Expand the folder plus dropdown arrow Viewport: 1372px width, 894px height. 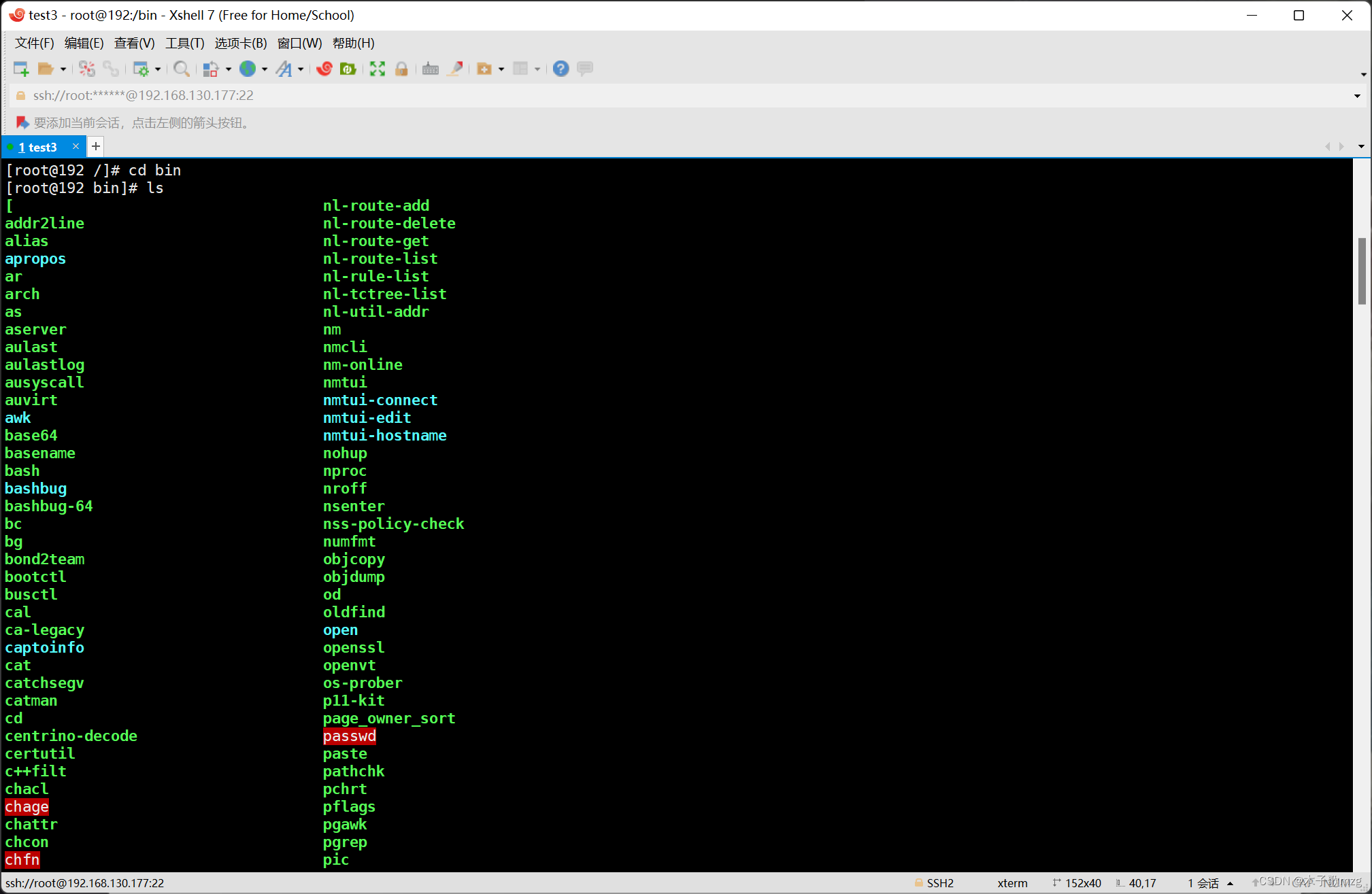[501, 69]
